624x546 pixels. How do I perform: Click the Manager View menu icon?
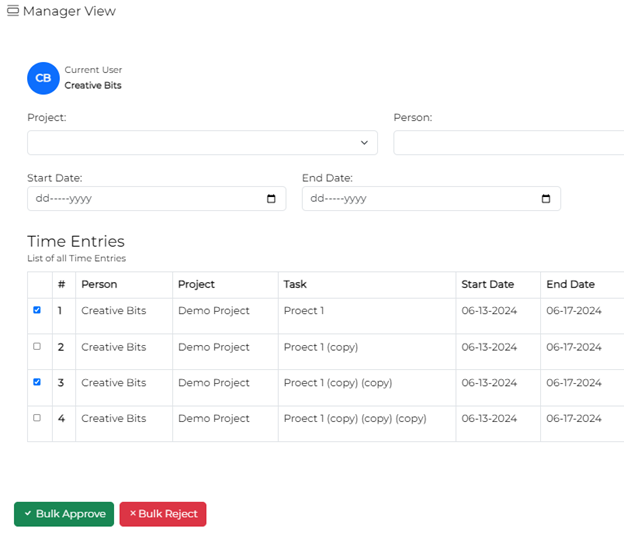(13, 11)
